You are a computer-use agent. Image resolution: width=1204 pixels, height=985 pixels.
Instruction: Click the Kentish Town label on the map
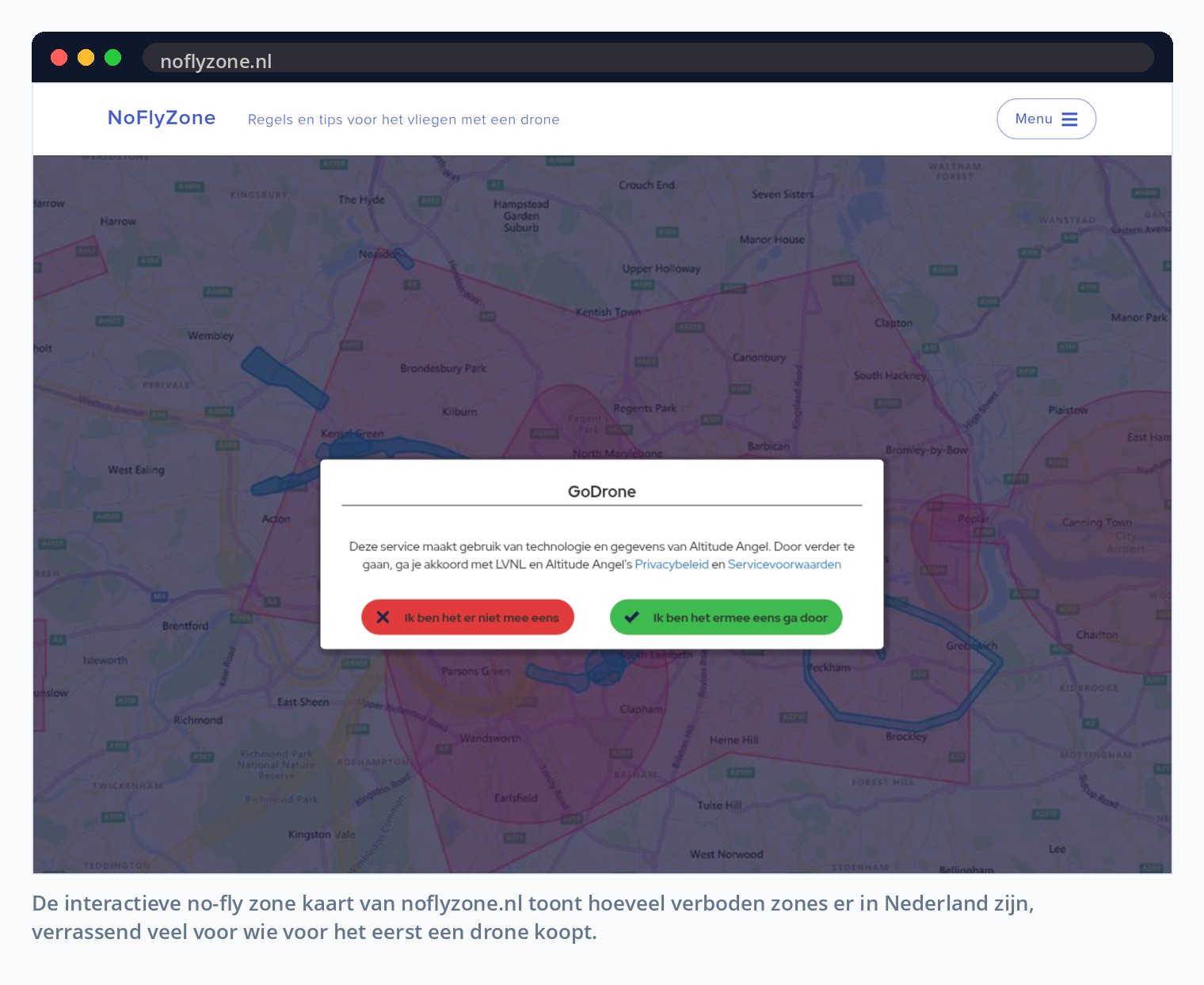click(x=608, y=312)
